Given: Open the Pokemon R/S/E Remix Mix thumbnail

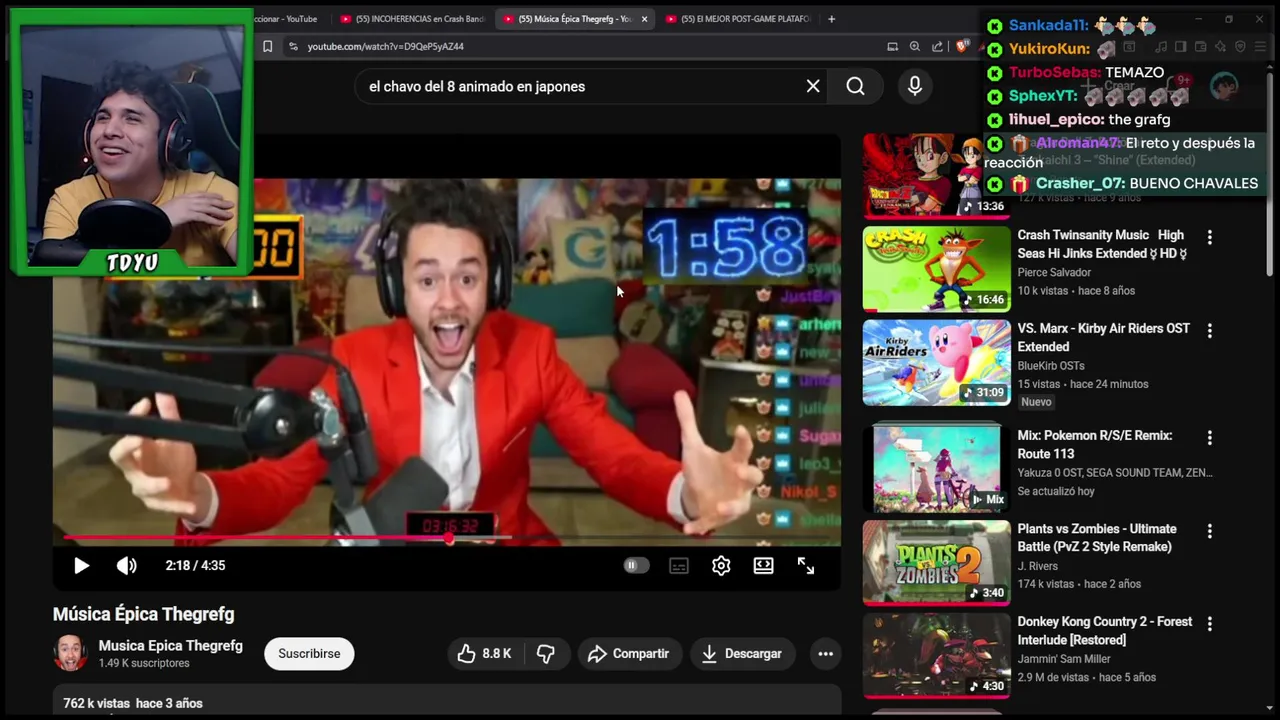Looking at the screenshot, I should pos(937,468).
